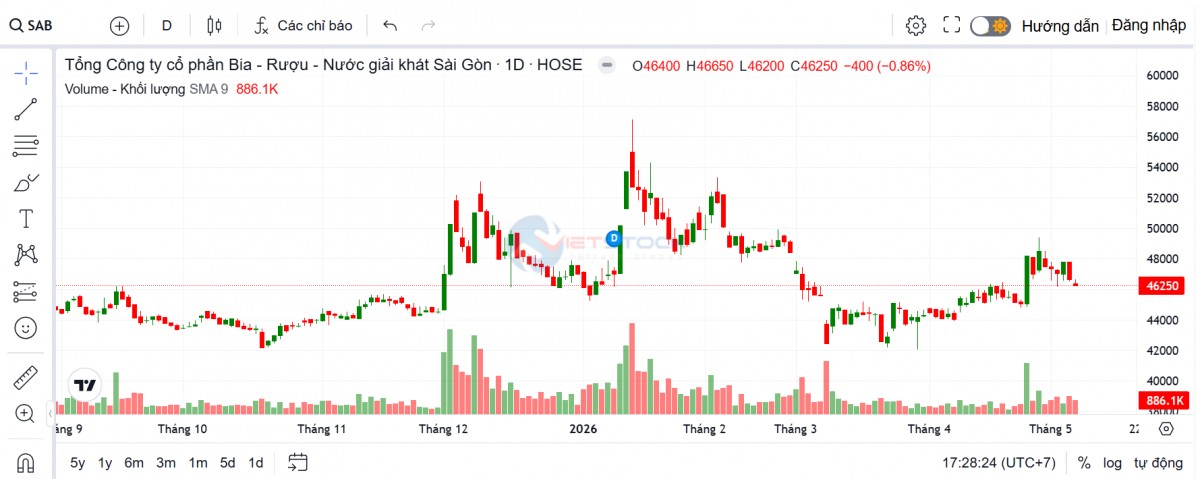Open the Hướng dẫn guide link
1200x479 pixels.
point(1060,25)
